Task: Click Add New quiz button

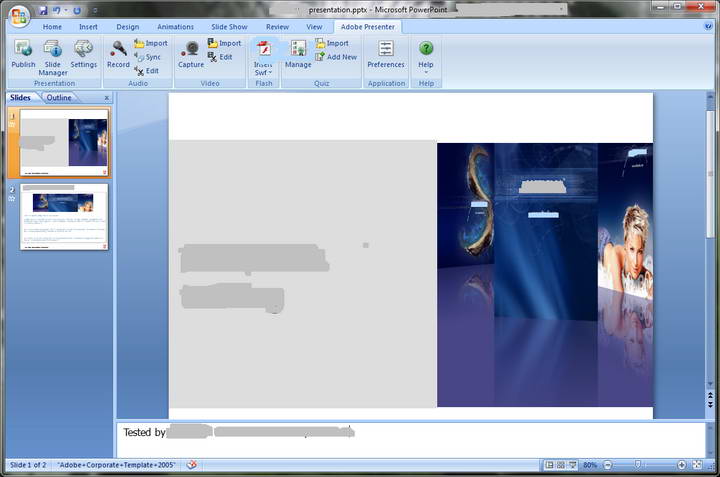Action: [x=335, y=57]
